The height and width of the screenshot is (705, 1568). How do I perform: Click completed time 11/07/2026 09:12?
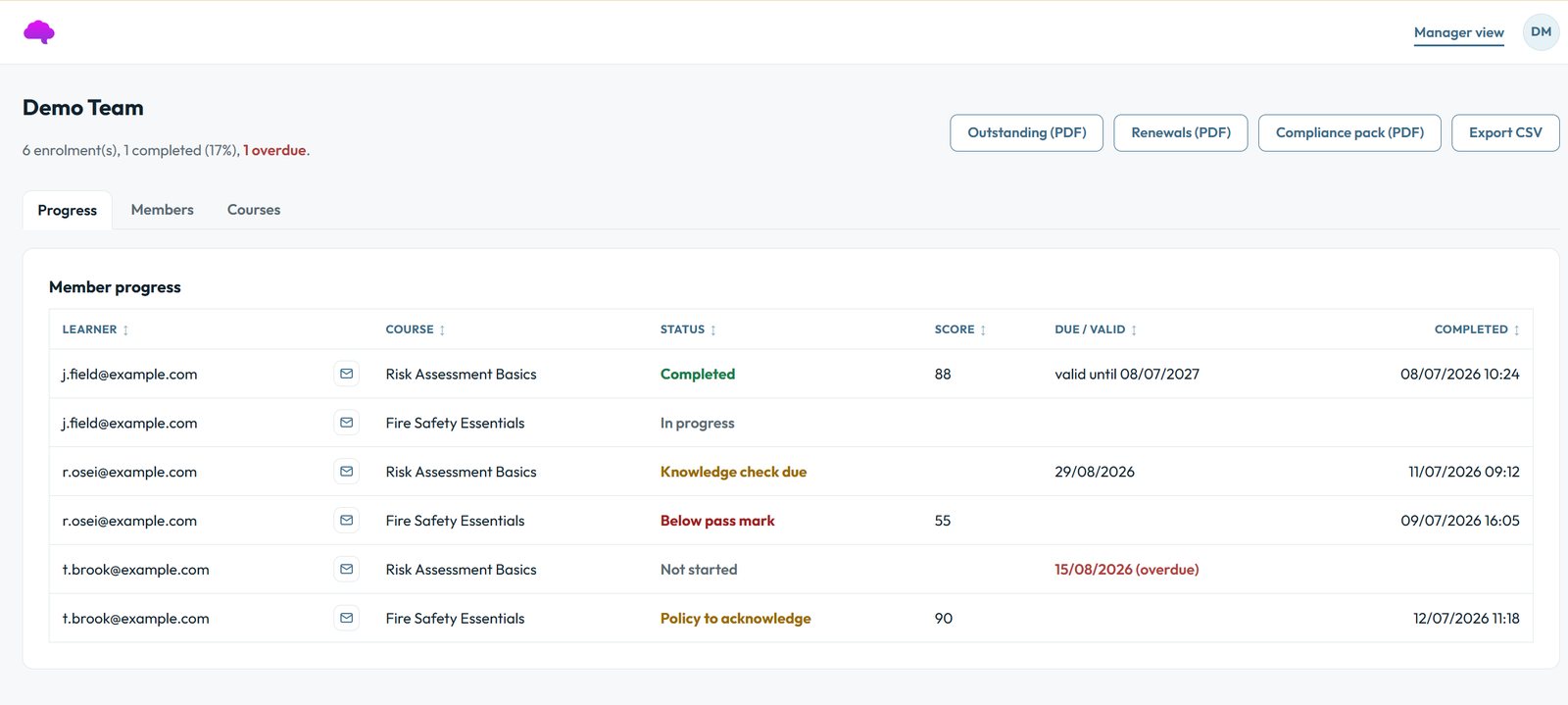click(x=1464, y=472)
